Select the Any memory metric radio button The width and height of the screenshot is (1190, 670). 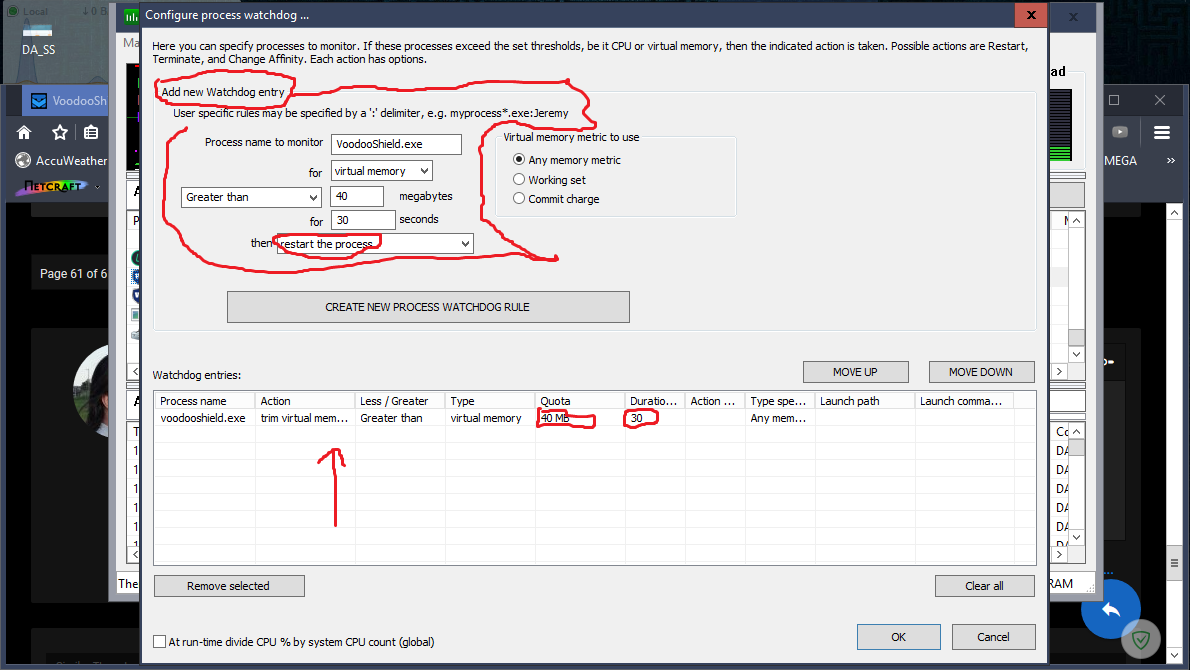pyautogui.click(x=519, y=159)
